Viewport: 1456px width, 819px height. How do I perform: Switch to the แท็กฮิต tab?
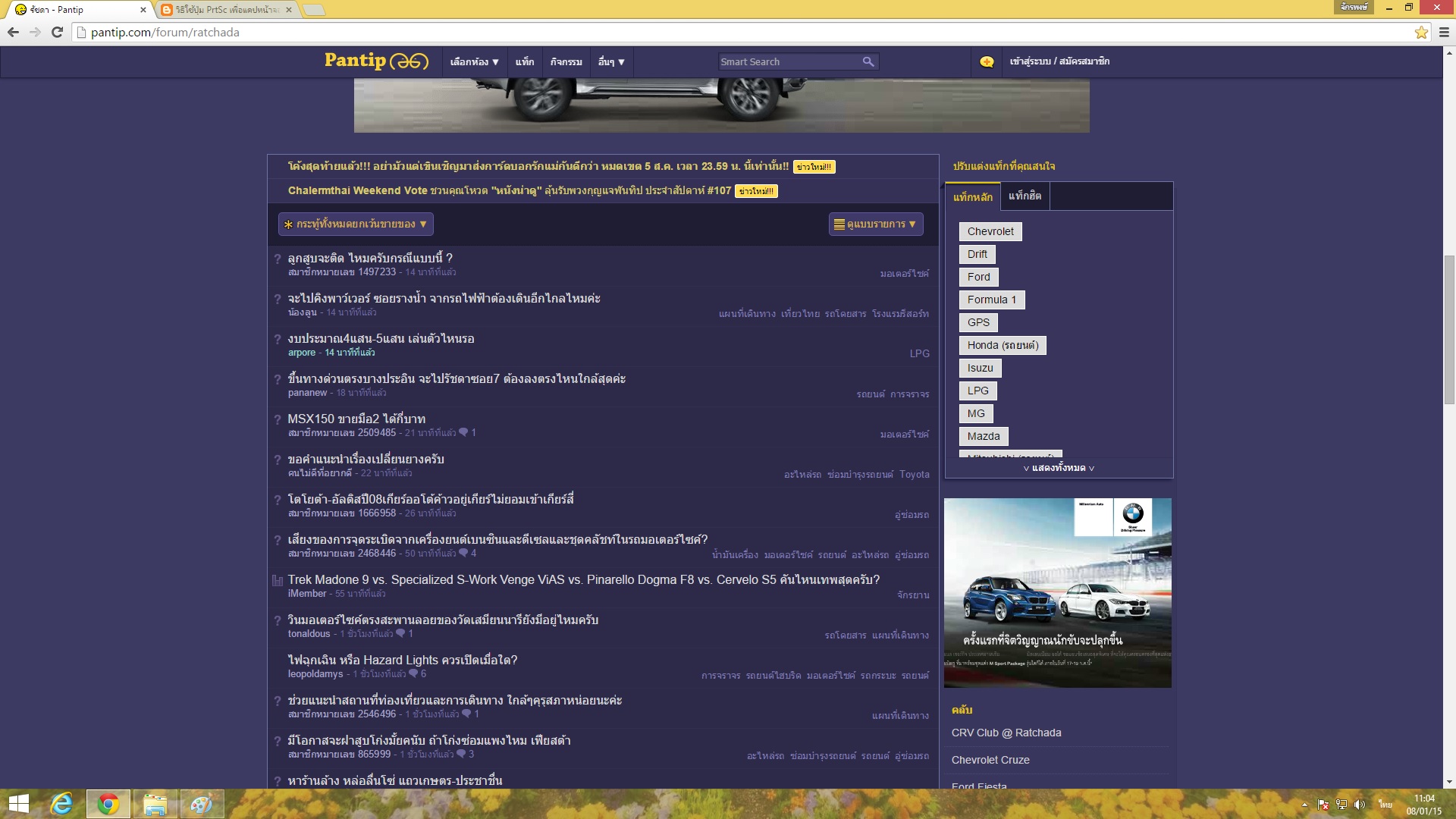(1025, 196)
